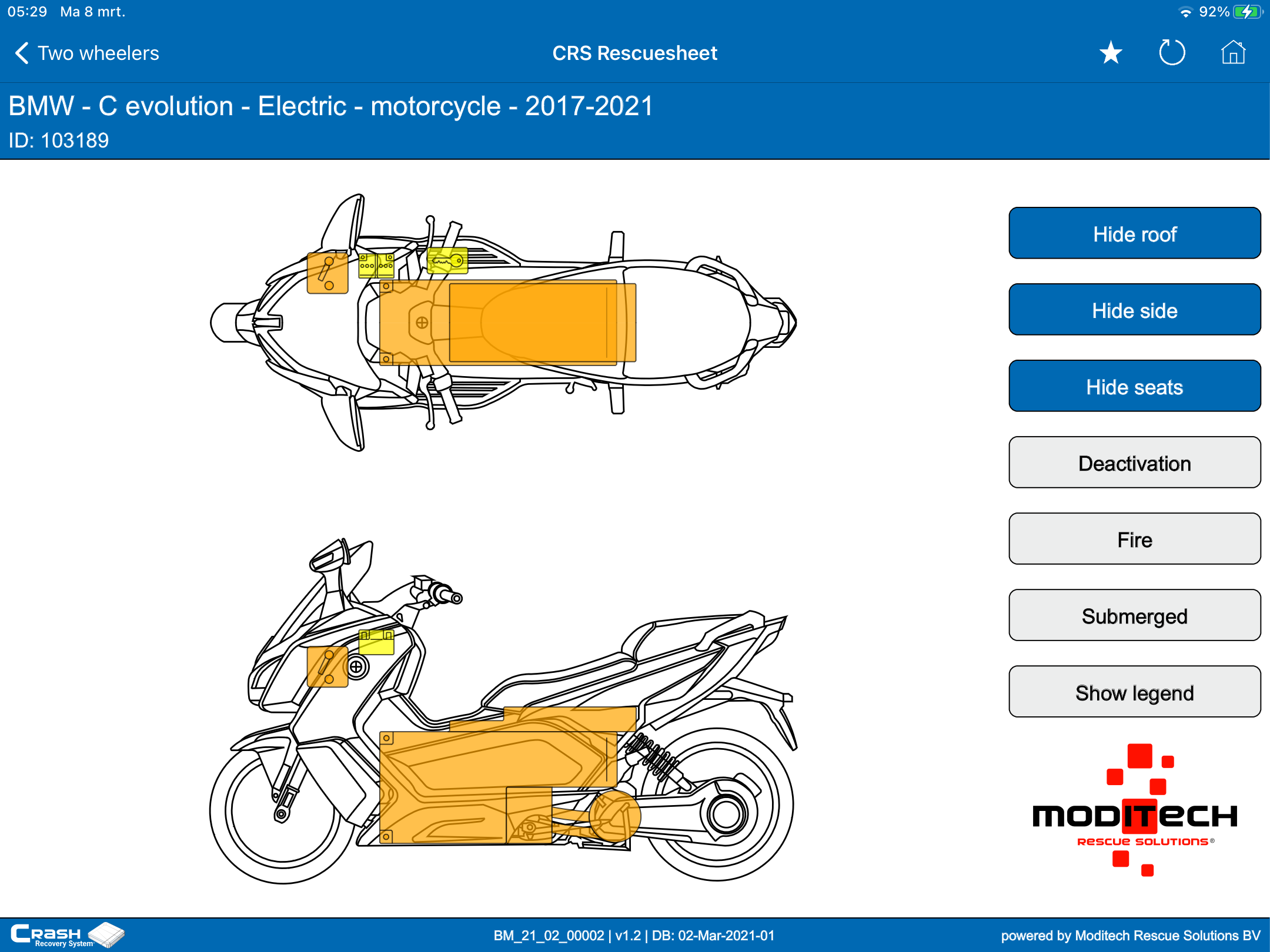1270x952 pixels.
Task: Toggle Hide seats layer
Action: (x=1135, y=386)
